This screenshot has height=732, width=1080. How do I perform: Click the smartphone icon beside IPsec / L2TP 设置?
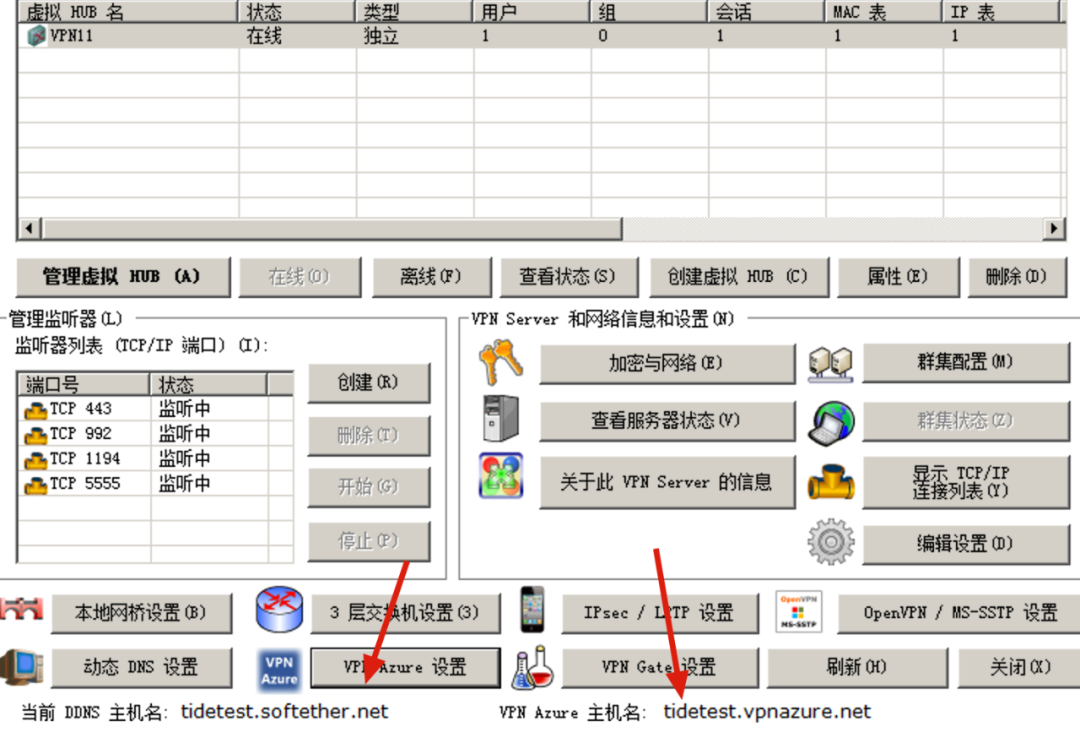532,609
